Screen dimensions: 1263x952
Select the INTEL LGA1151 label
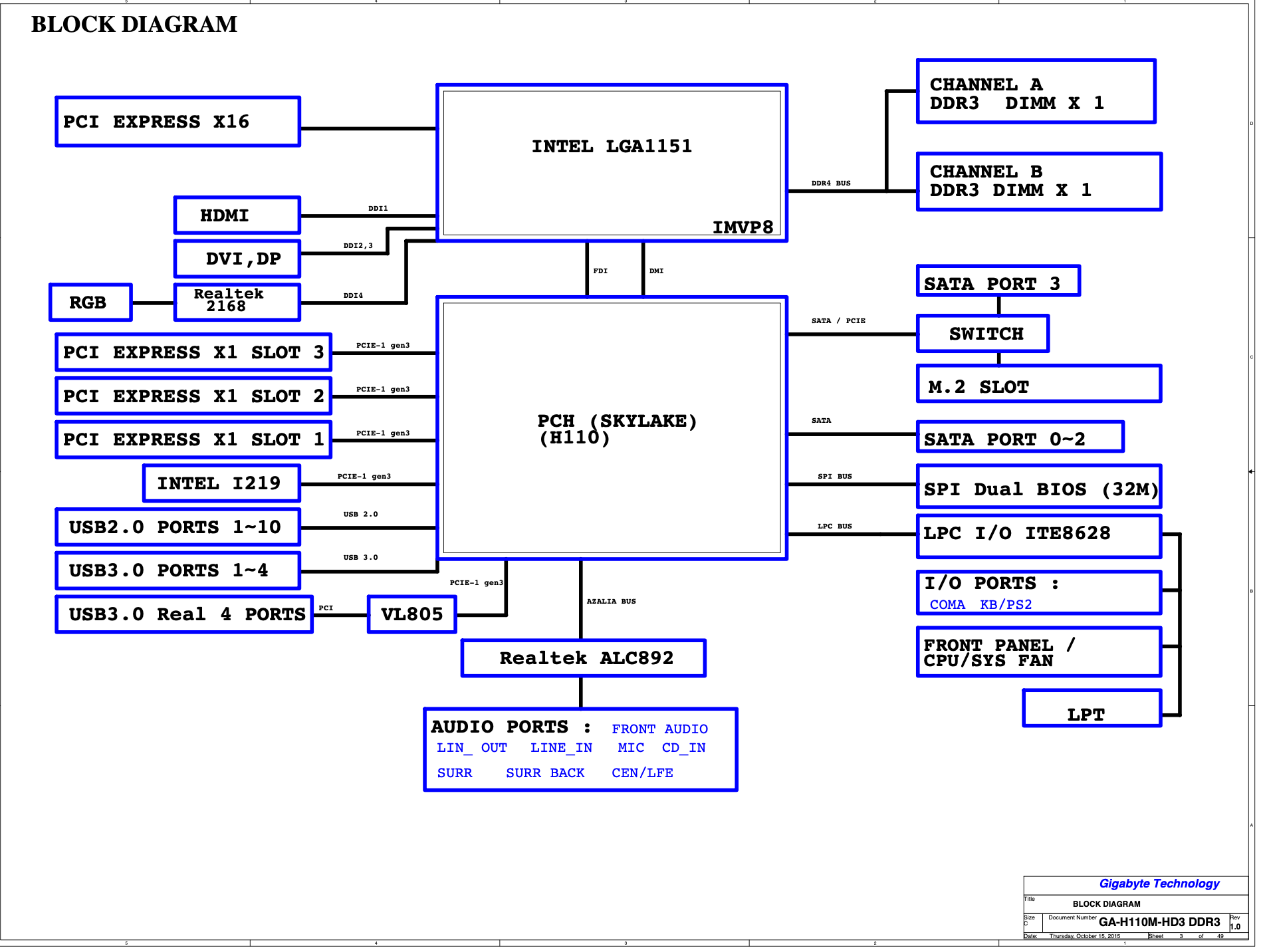pos(612,146)
